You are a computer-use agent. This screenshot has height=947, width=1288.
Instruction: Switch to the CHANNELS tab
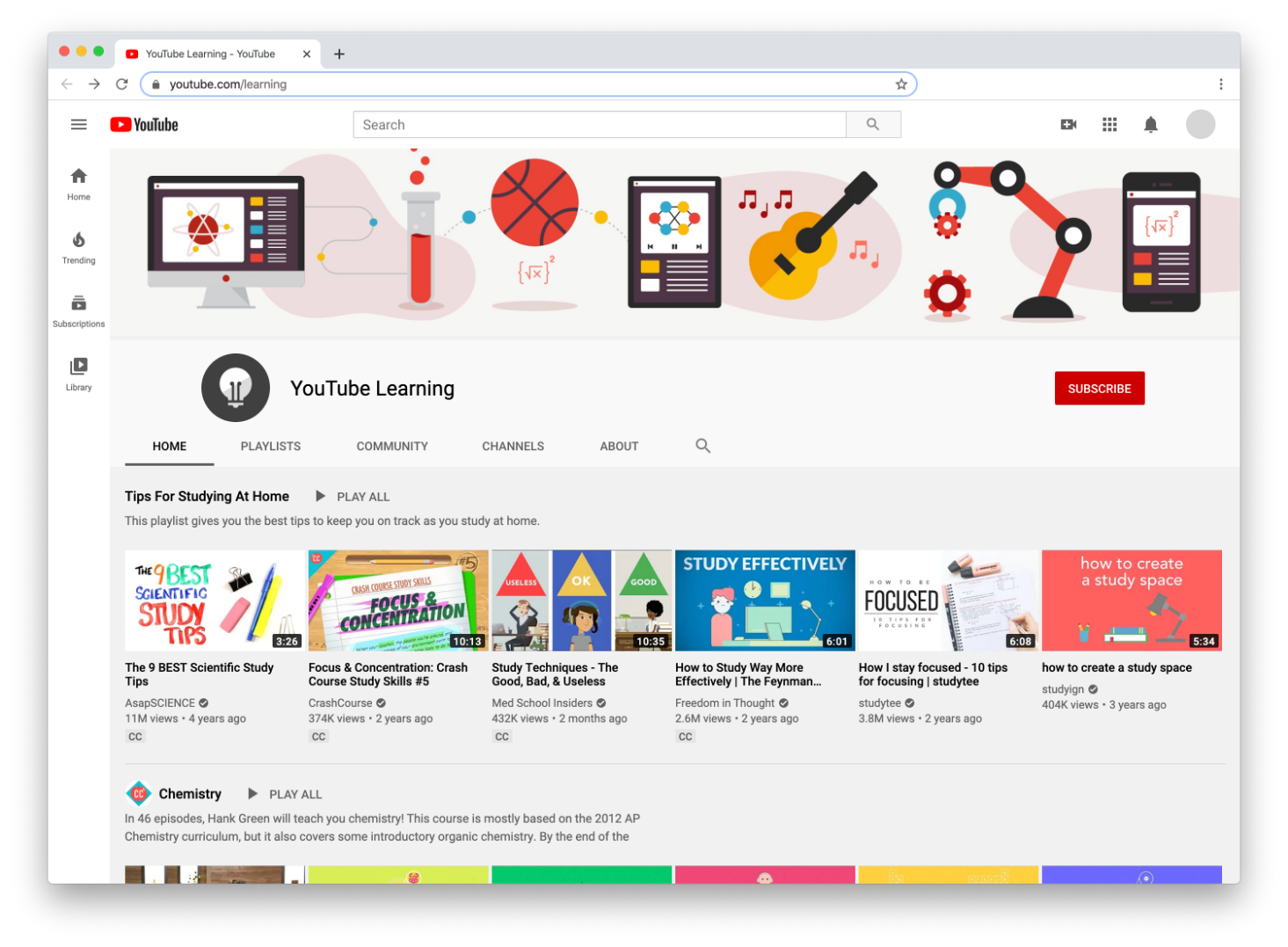(513, 446)
